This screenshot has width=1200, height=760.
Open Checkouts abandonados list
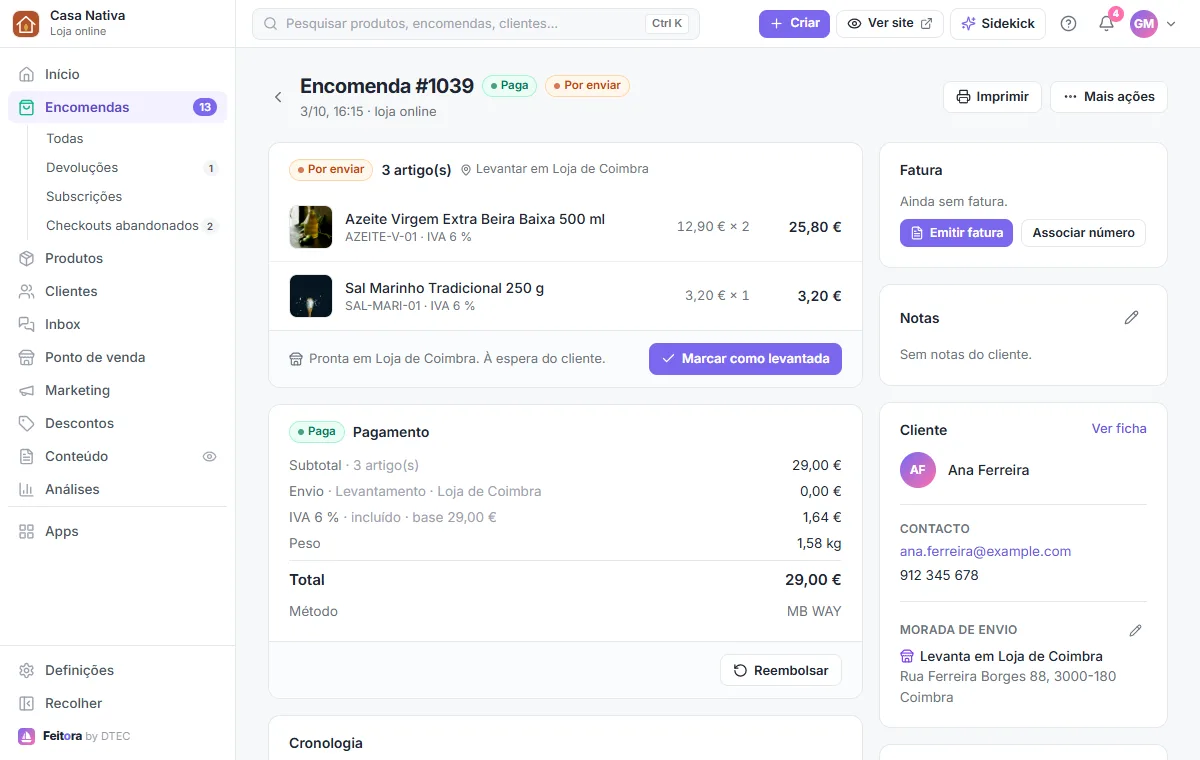pos(122,225)
